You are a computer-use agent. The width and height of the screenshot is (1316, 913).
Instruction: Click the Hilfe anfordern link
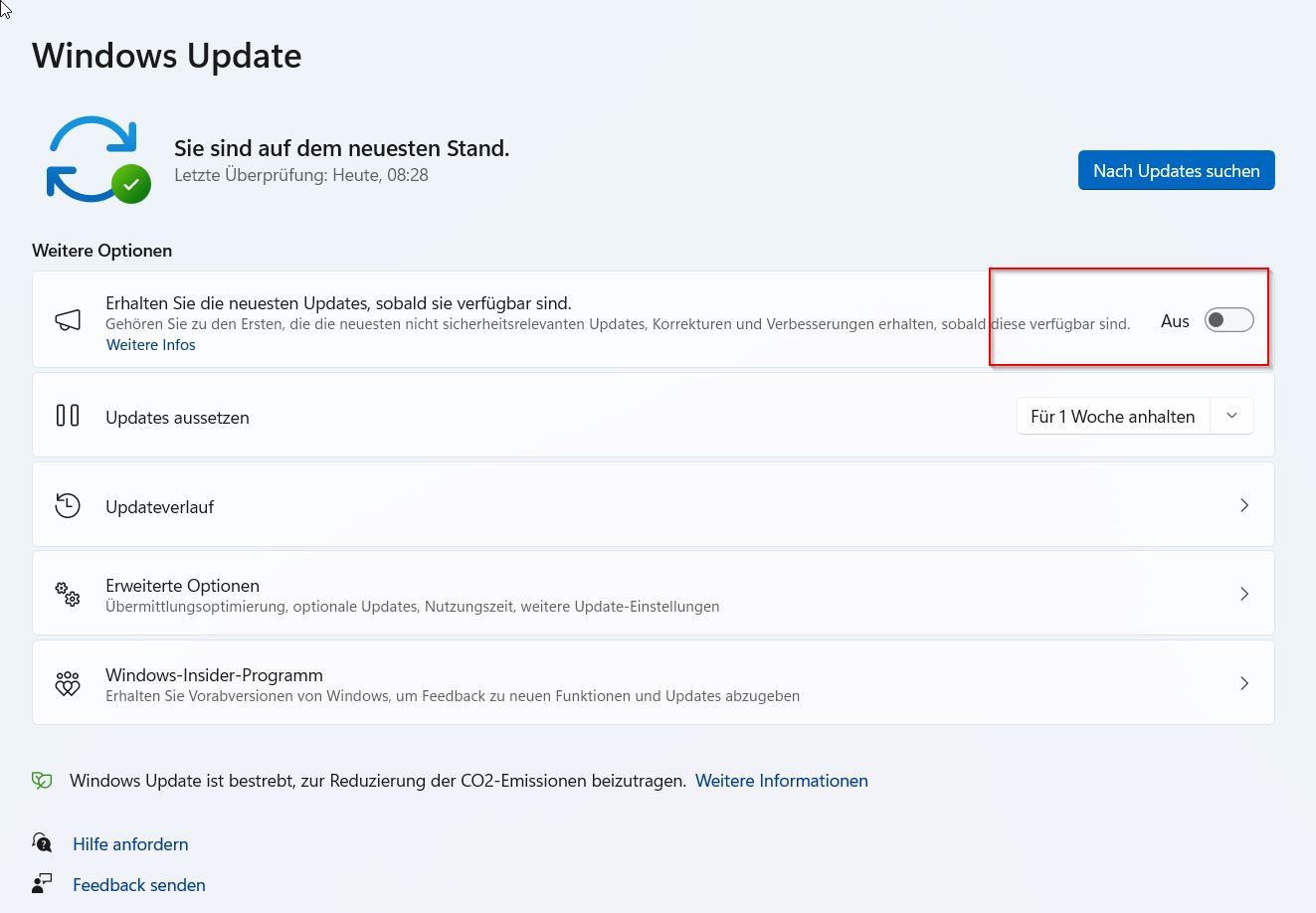(130, 844)
